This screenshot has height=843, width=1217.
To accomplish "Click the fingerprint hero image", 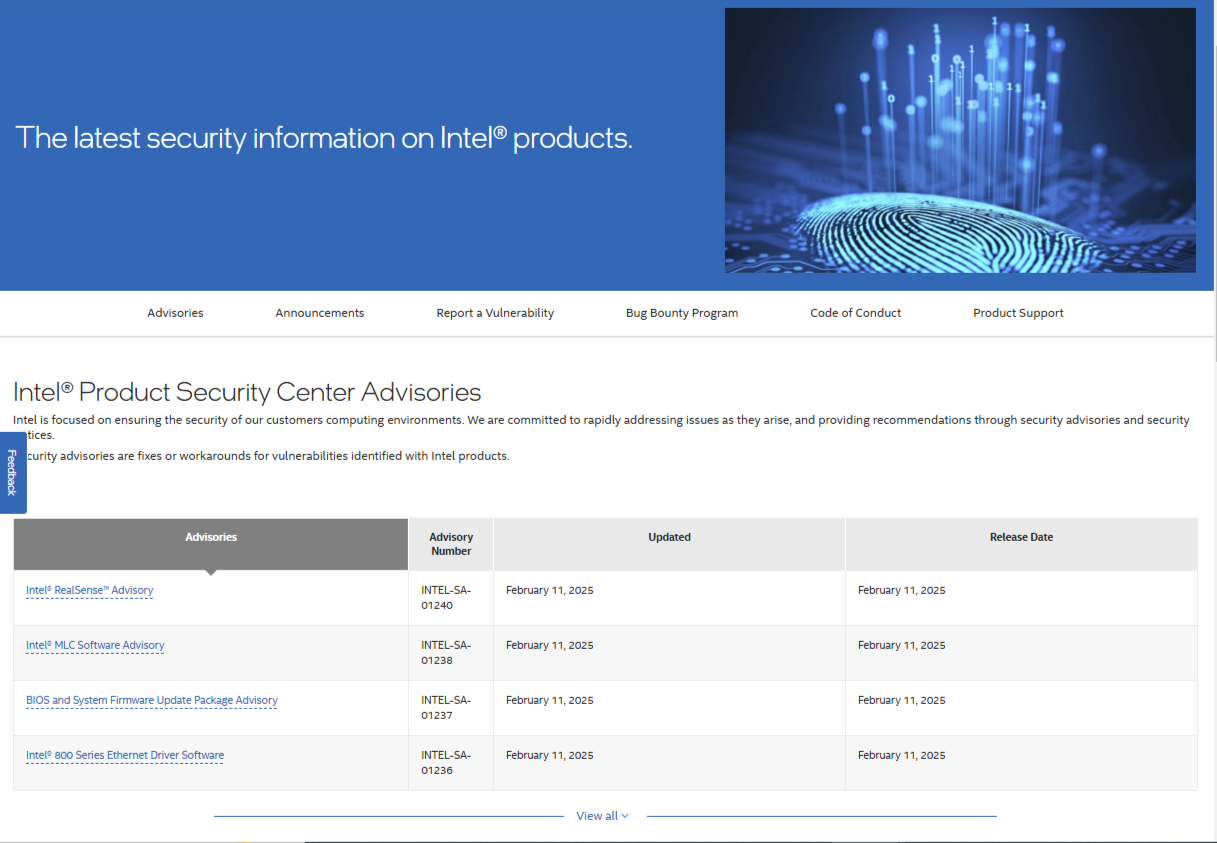I will coord(960,140).
